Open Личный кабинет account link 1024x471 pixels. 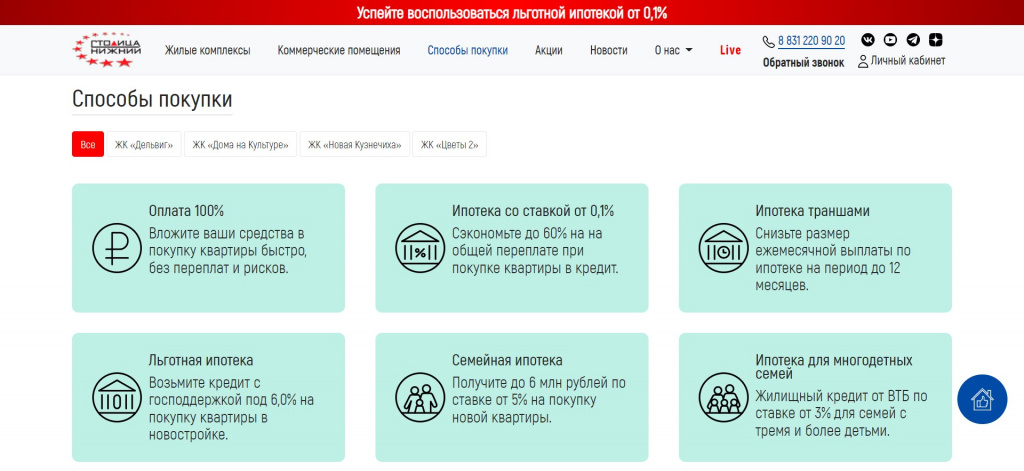(902, 61)
